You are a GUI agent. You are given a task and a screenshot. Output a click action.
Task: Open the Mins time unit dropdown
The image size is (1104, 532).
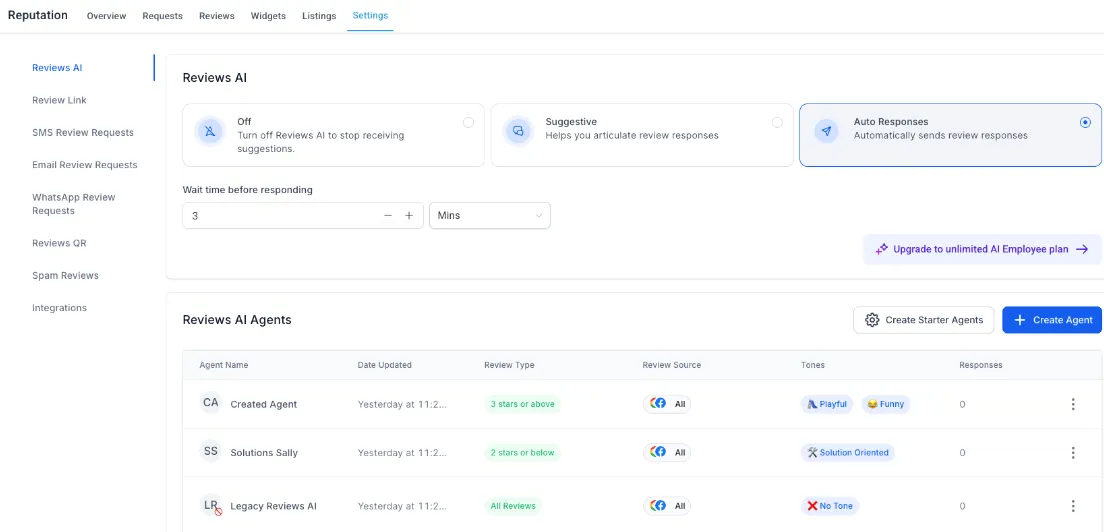[489, 215]
